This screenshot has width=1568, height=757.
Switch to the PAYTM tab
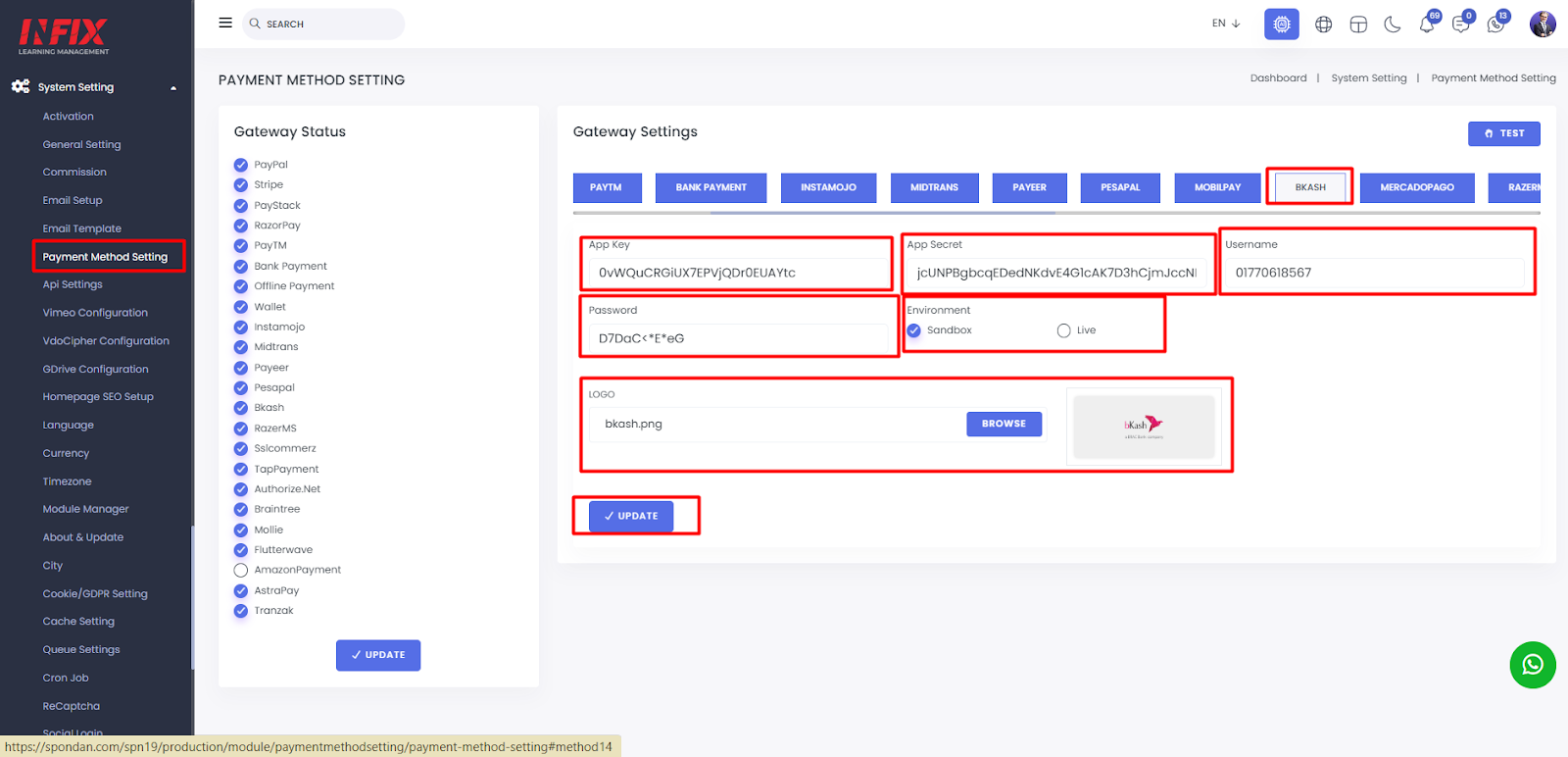click(x=607, y=187)
